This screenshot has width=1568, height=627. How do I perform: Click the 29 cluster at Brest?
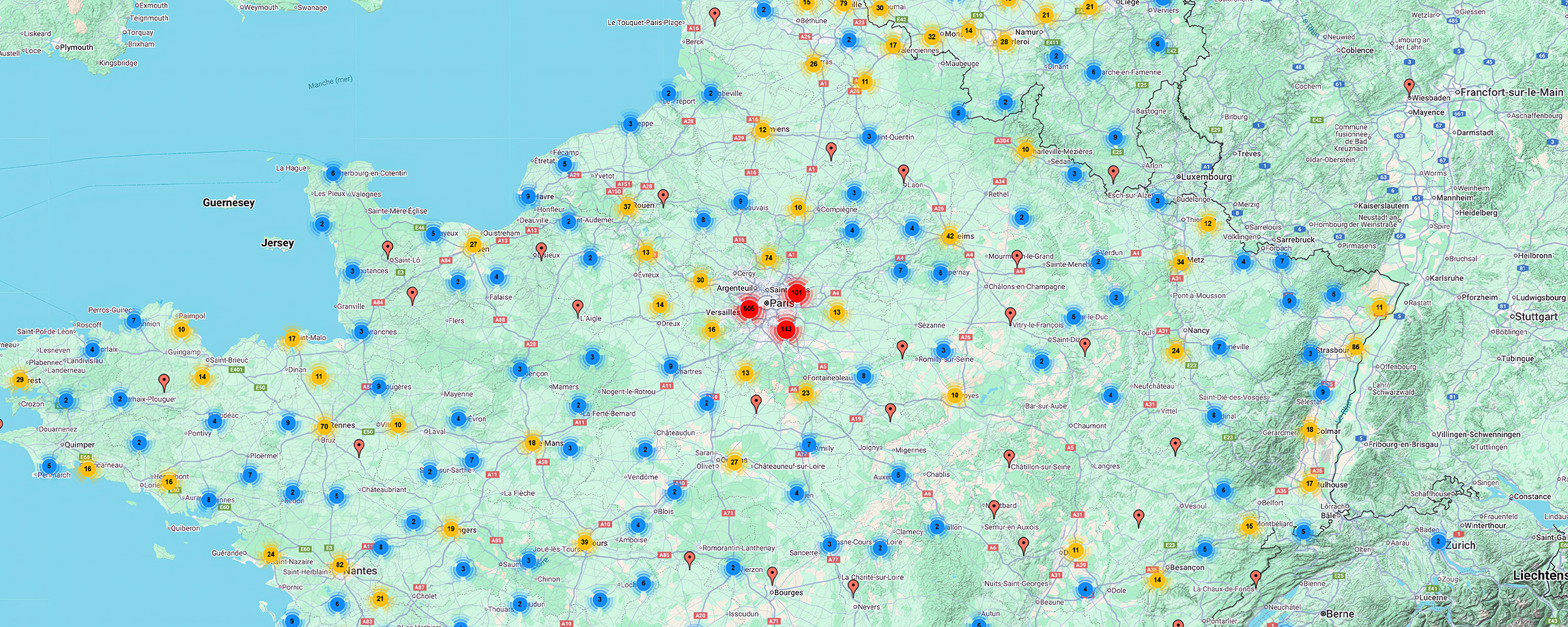tap(20, 379)
